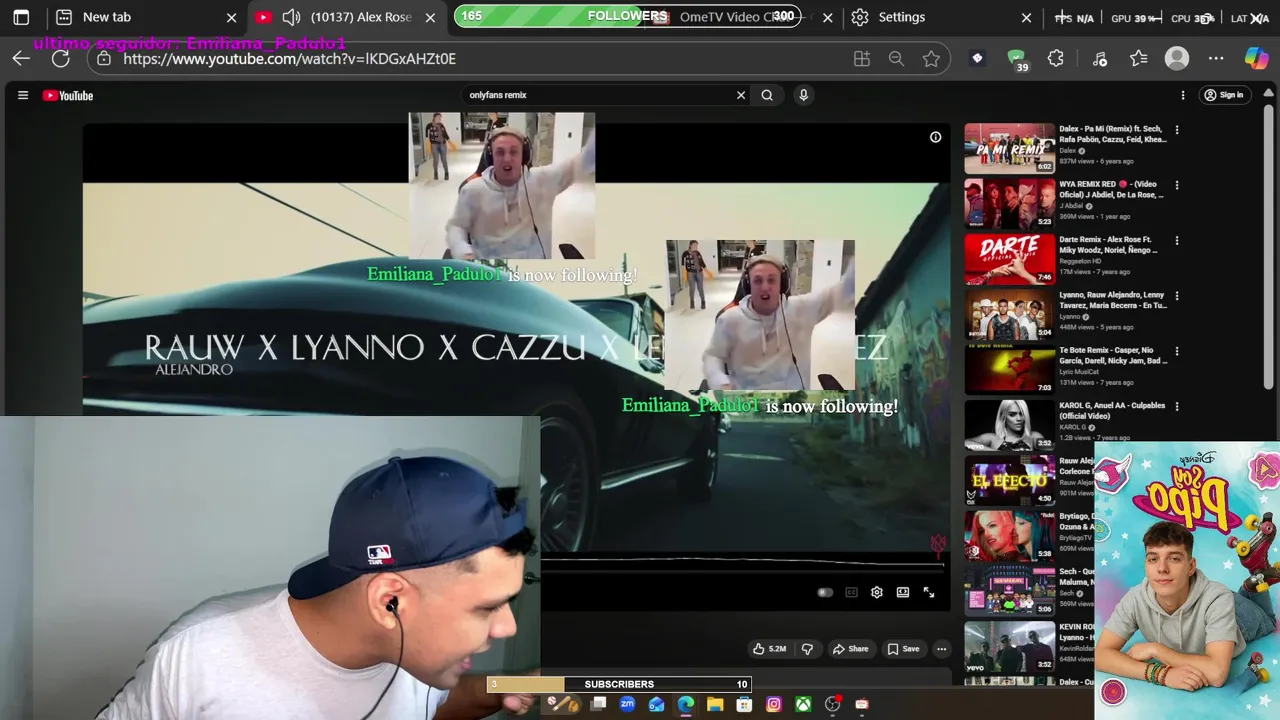1280x720 pixels.
Task: Search with your voice microphone
Action: [803, 95]
